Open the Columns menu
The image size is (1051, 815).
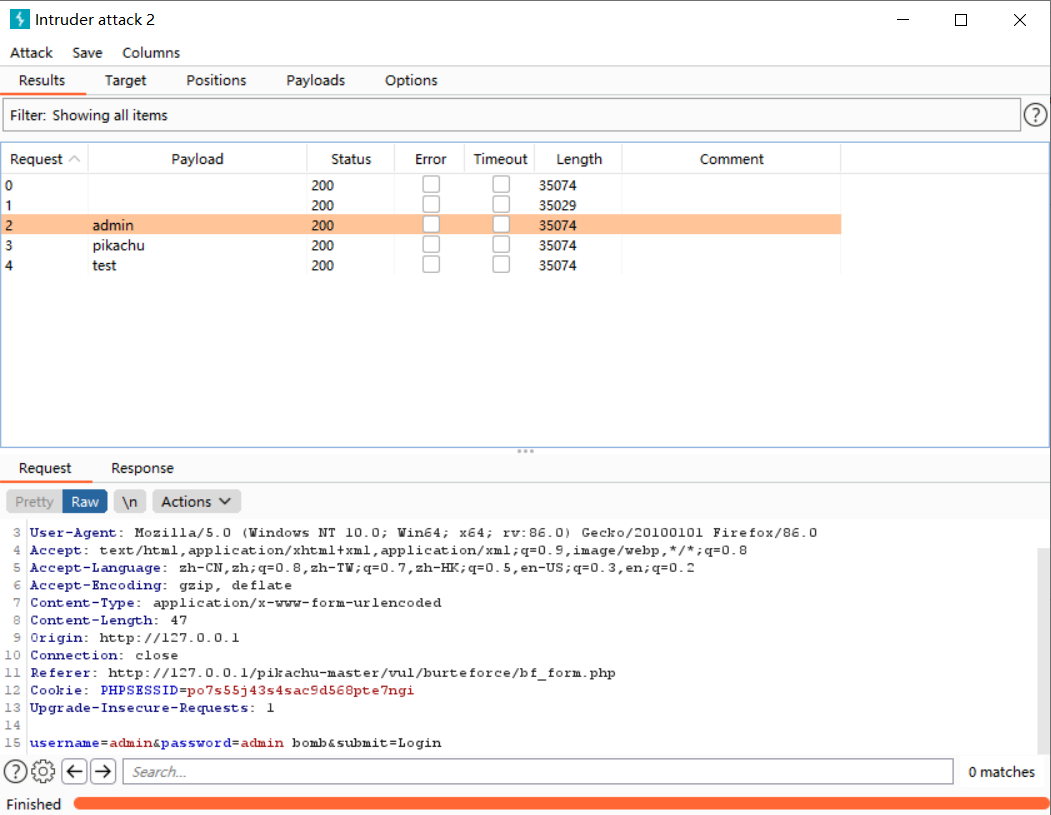point(151,52)
